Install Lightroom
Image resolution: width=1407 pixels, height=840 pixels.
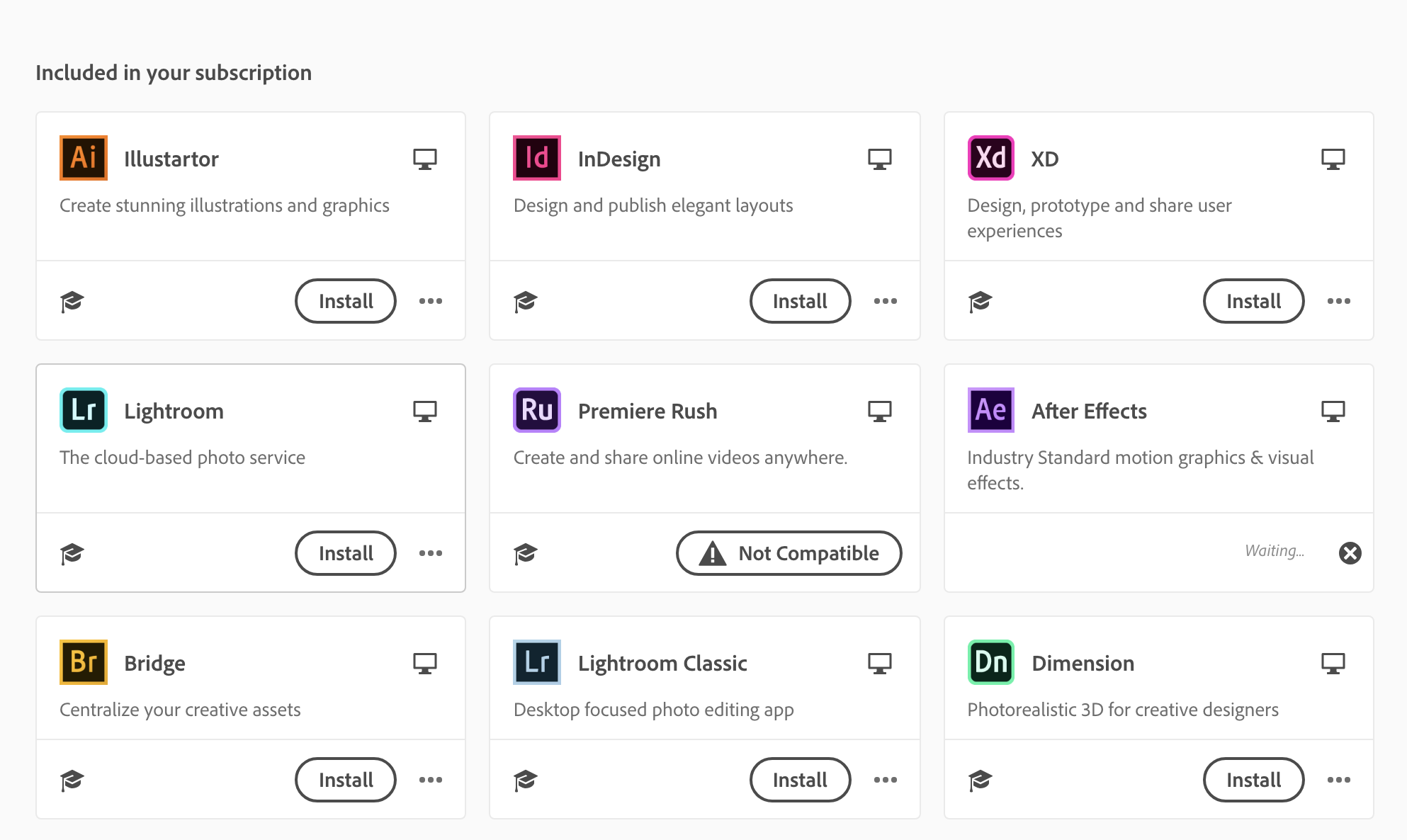(x=346, y=553)
